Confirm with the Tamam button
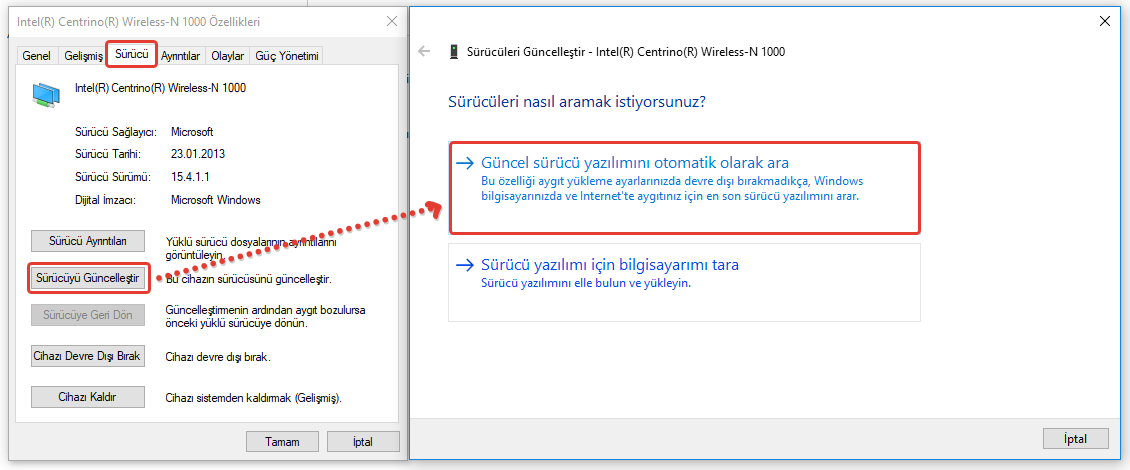The height and width of the screenshot is (470, 1130). (x=282, y=441)
